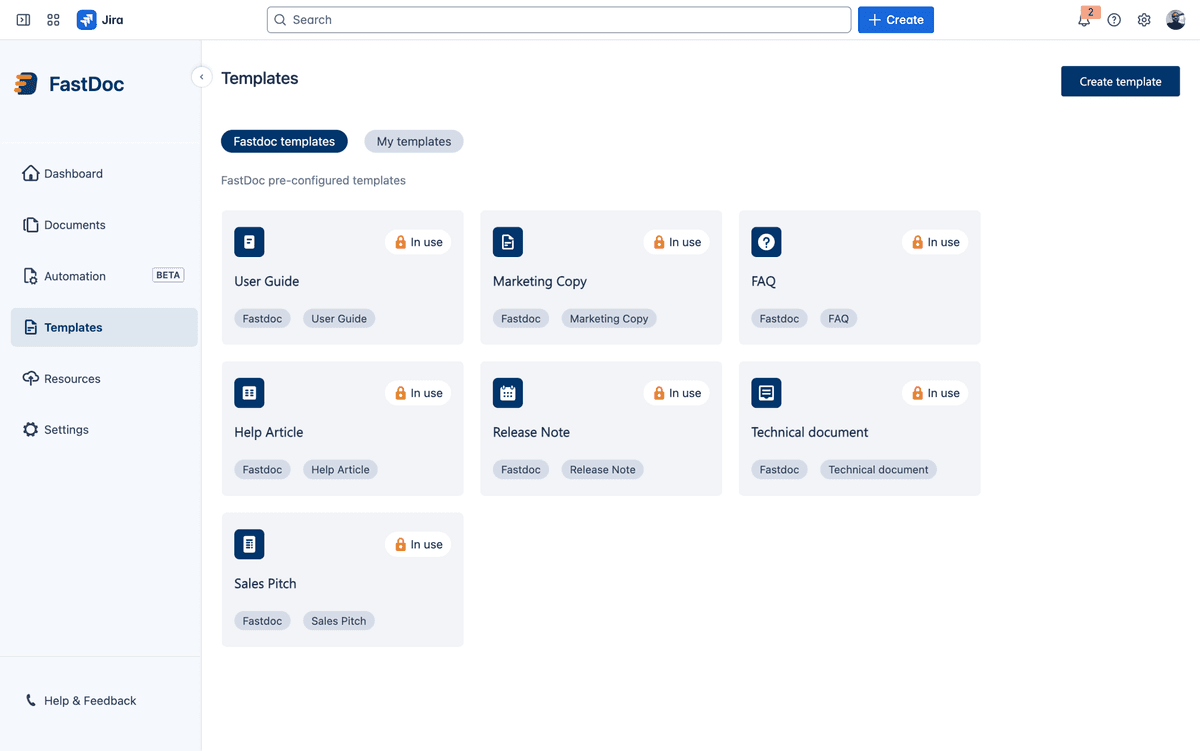
Task: Toggle In use on the Sales Pitch template
Action: coord(417,543)
